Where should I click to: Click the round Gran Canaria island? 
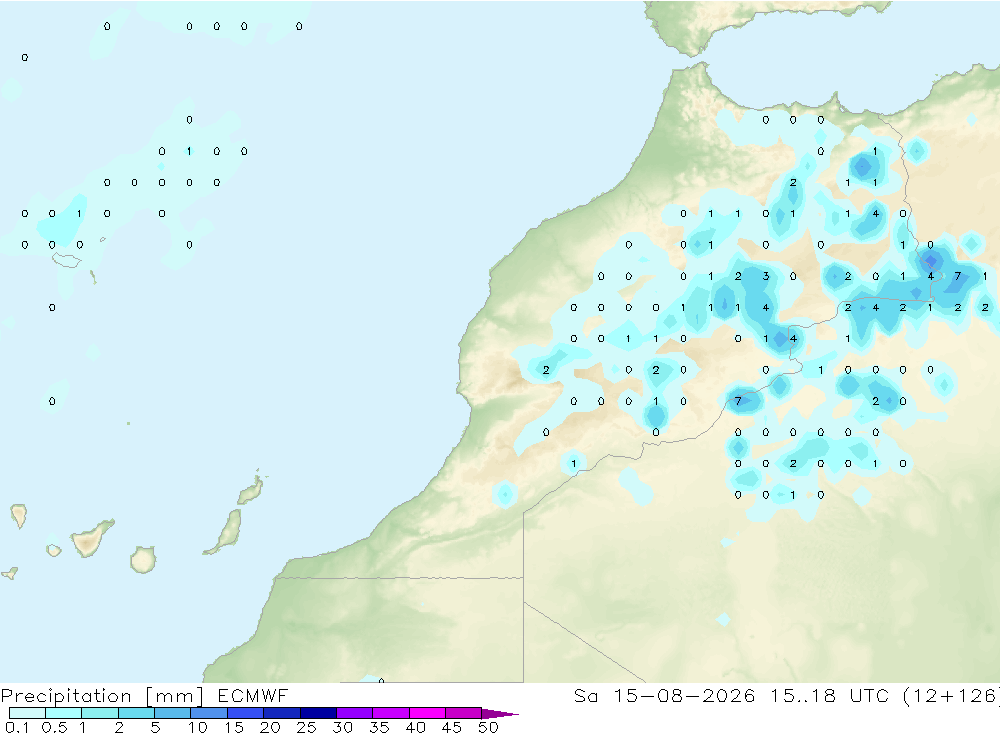click(143, 559)
